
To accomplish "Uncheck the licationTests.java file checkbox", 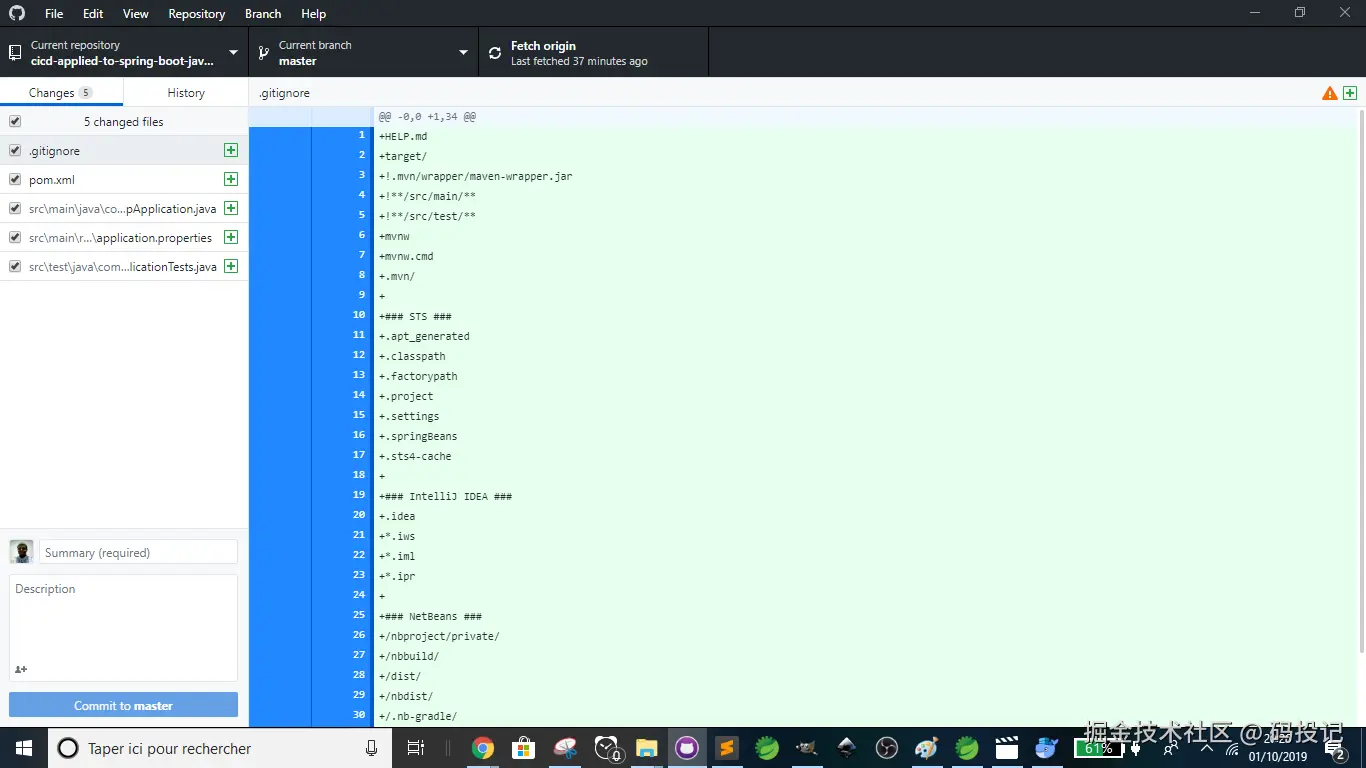I will tap(15, 266).
